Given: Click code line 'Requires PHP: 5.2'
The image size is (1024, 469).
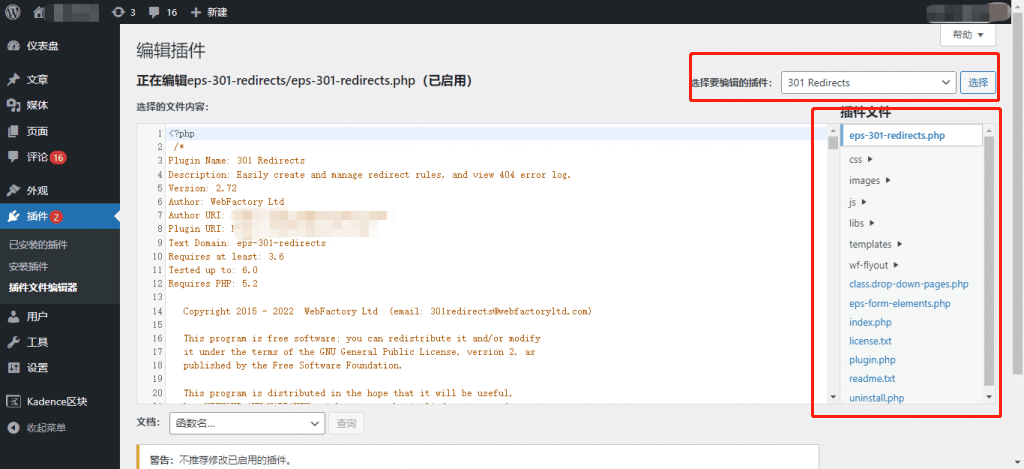Looking at the screenshot, I should [213, 284].
